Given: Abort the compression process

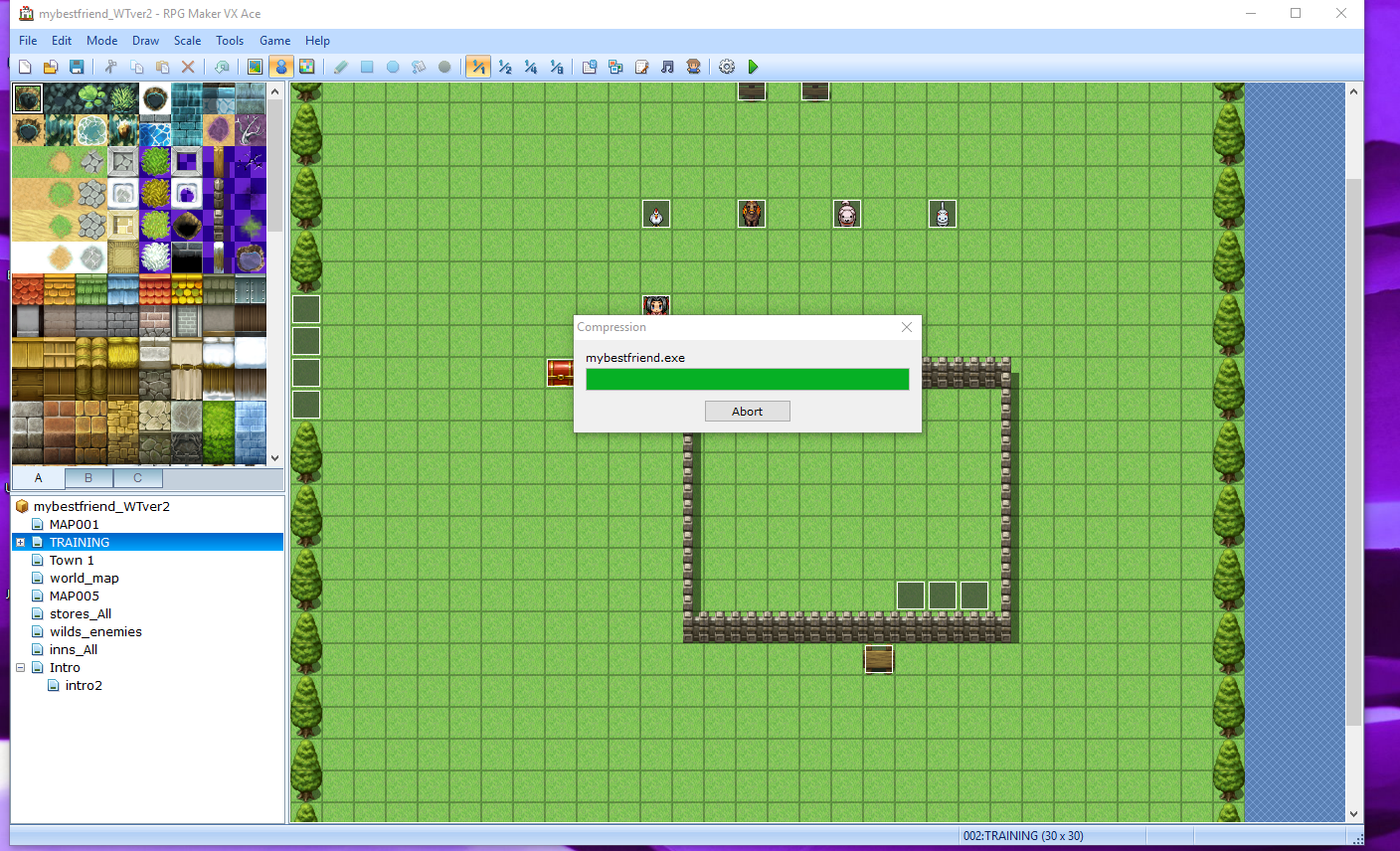Looking at the screenshot, I should pyautogui.click(x=748, y=412).
